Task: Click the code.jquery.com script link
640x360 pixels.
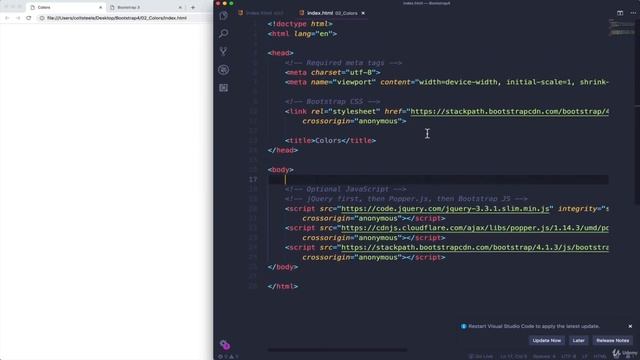Action: coord(445,209)
